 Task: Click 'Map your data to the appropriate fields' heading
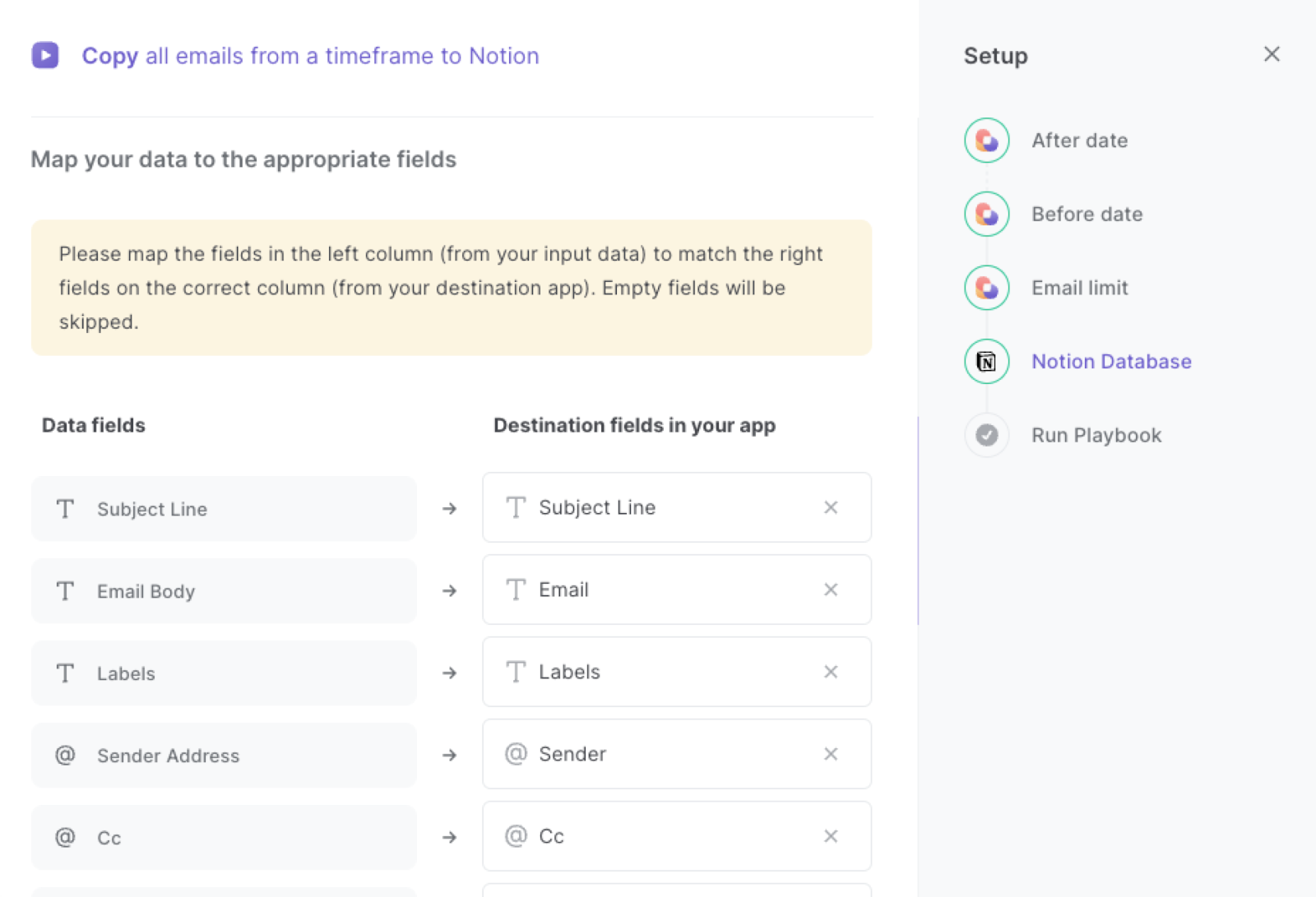click(243, 160)
